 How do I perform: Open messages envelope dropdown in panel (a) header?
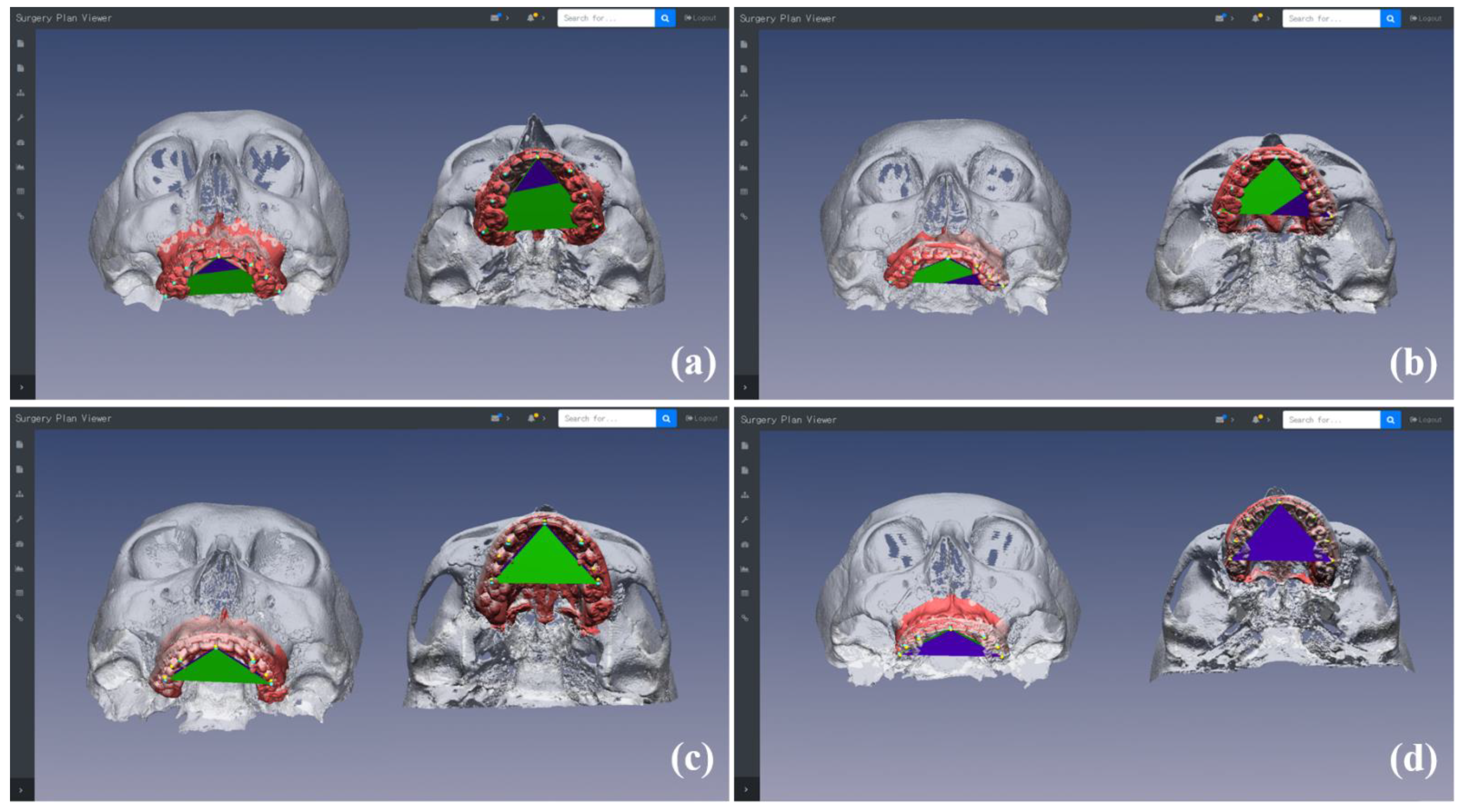coord(496,18)
